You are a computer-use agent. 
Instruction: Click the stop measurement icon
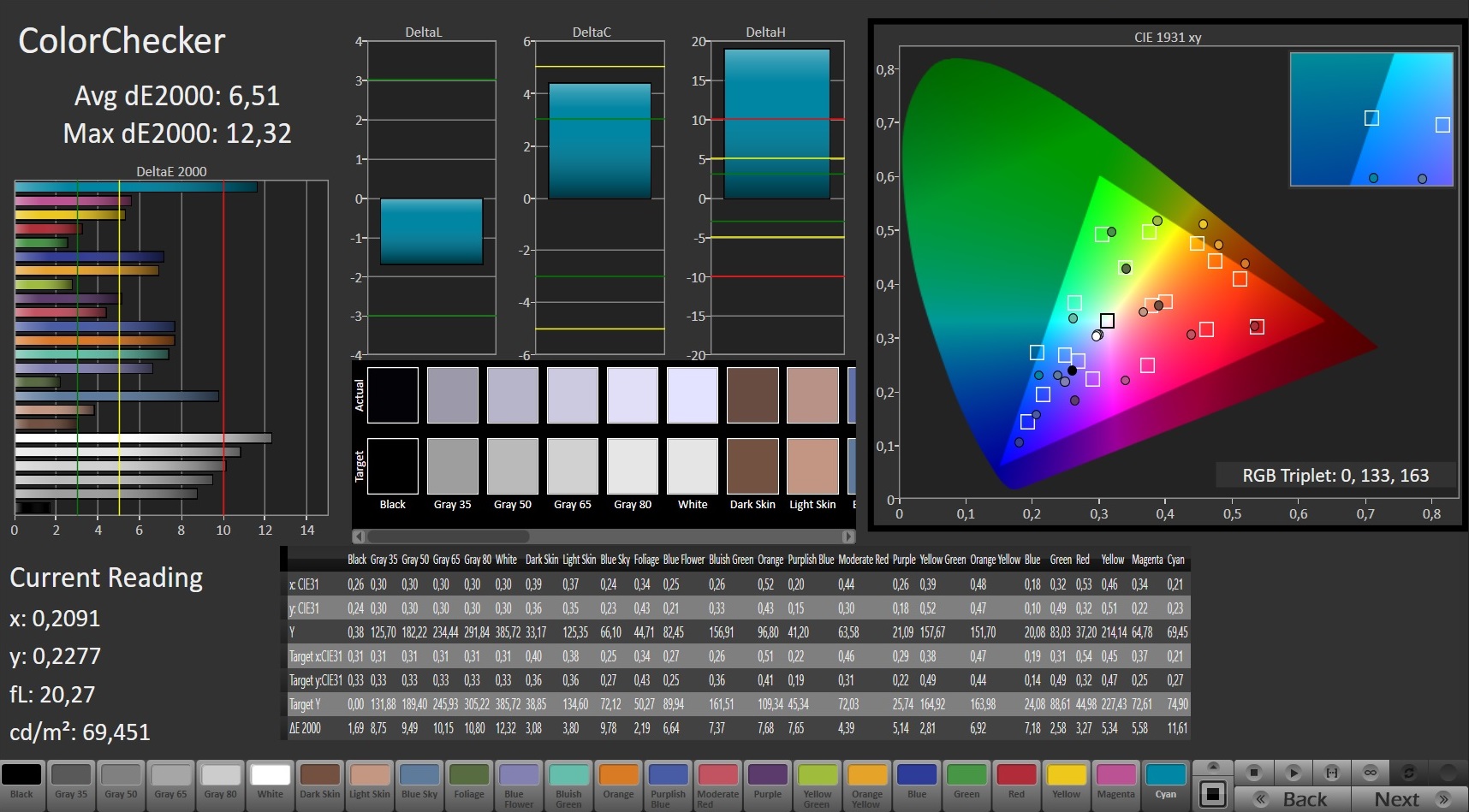(1253, 772)
